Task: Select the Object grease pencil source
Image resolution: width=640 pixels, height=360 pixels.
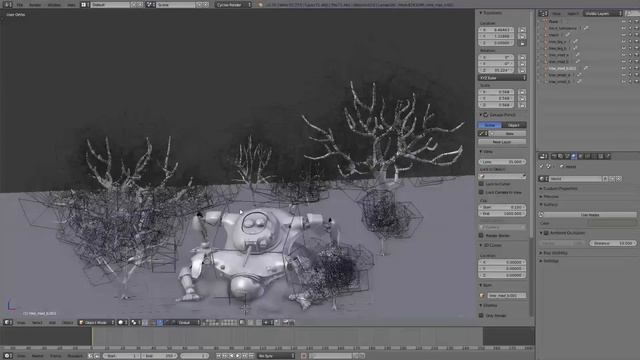Action: click(x=514, y=125)
